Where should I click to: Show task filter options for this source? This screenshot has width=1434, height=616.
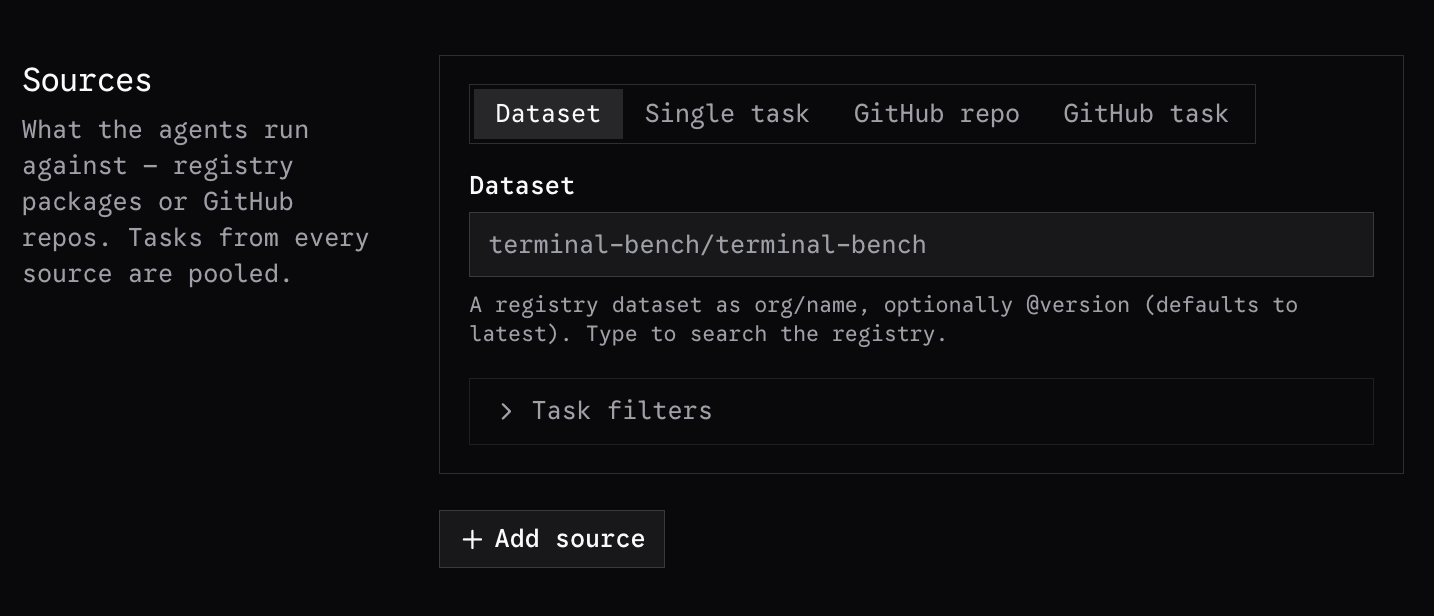tap(921, 411)
